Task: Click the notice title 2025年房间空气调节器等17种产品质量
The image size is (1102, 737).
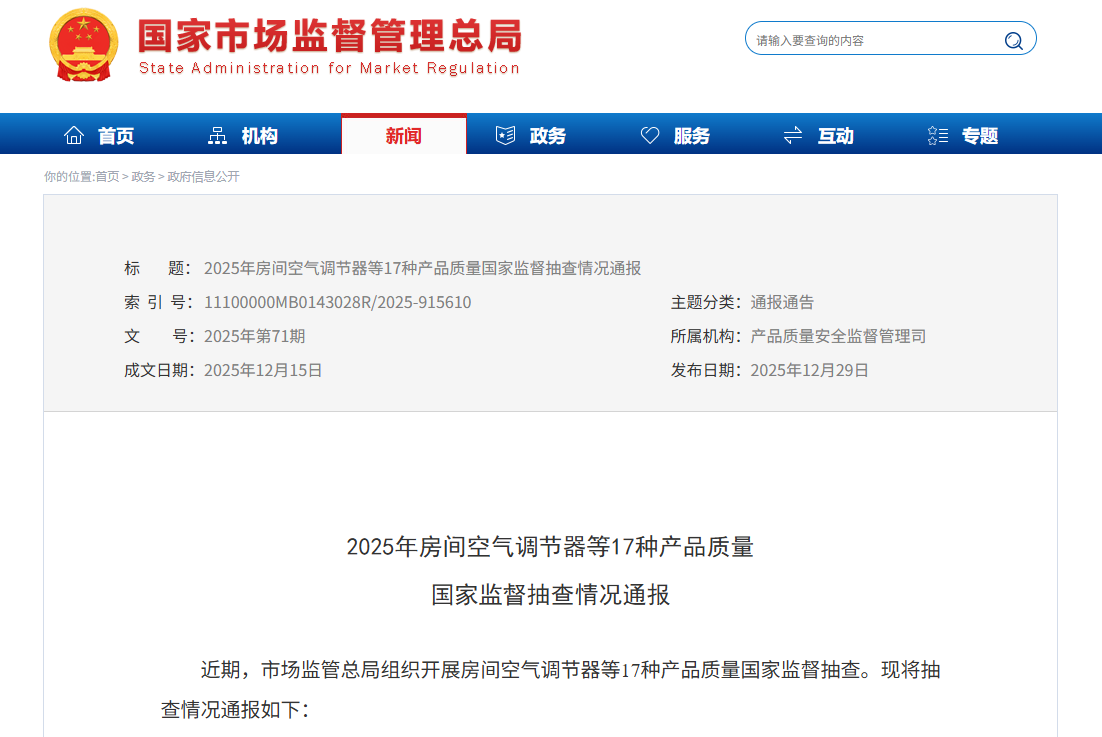Action: tap(551, 547)
